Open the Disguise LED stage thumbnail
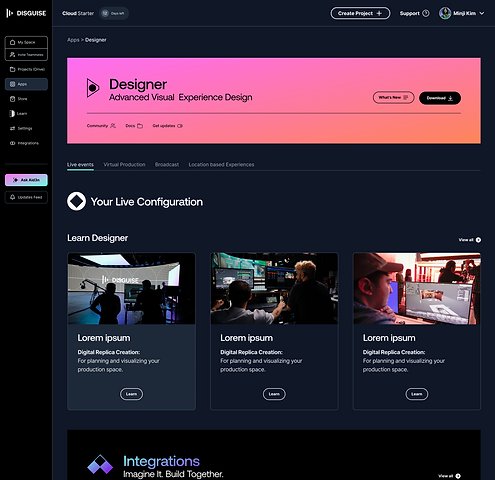The height and width of the screenshot is (480, 495). pyautogui.click(x=131, y=288)
